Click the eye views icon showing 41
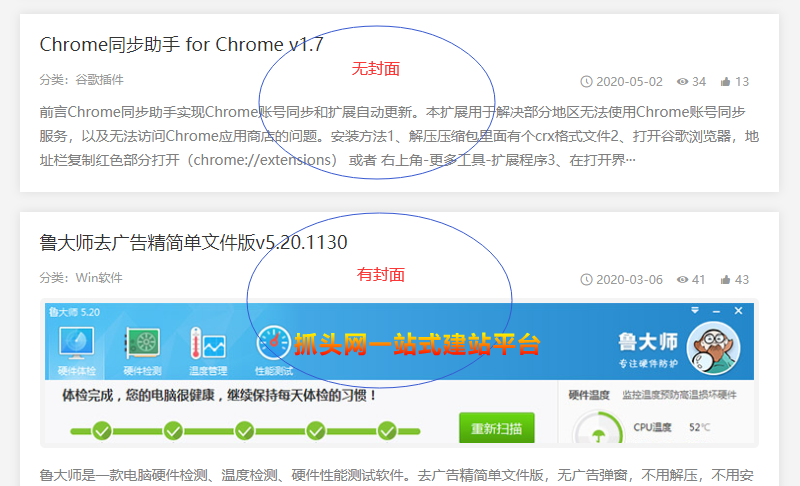This screenshot has width=800, height=486. (682, 279)
